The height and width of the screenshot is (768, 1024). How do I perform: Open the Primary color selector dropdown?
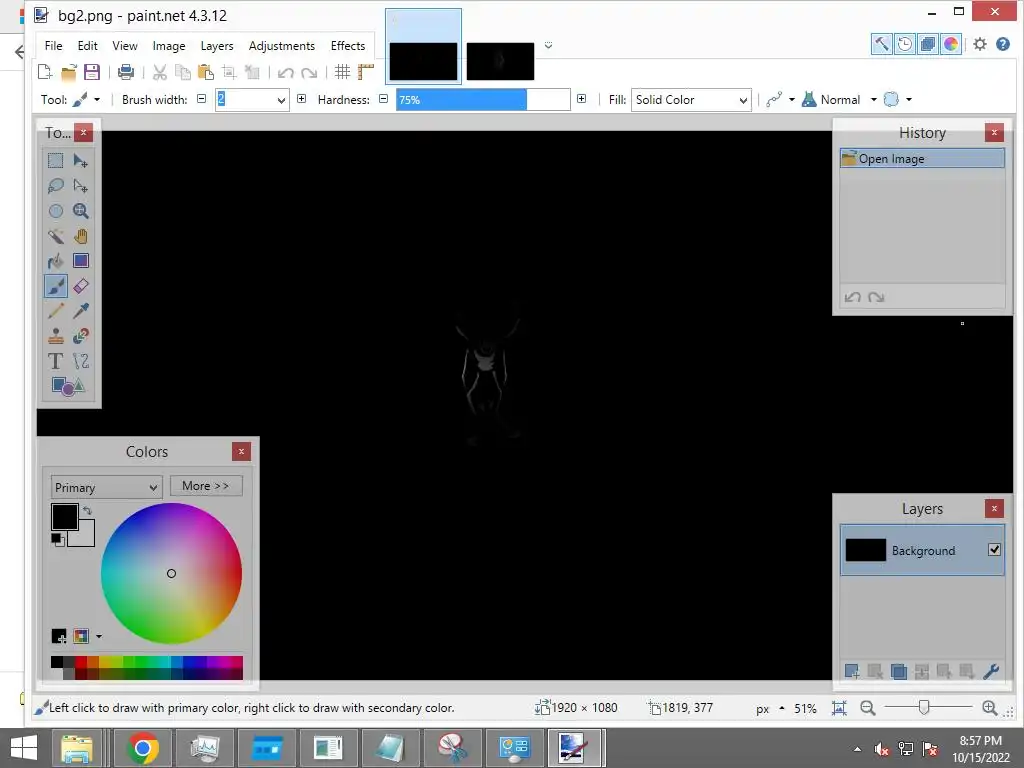[x=106, y=487]
